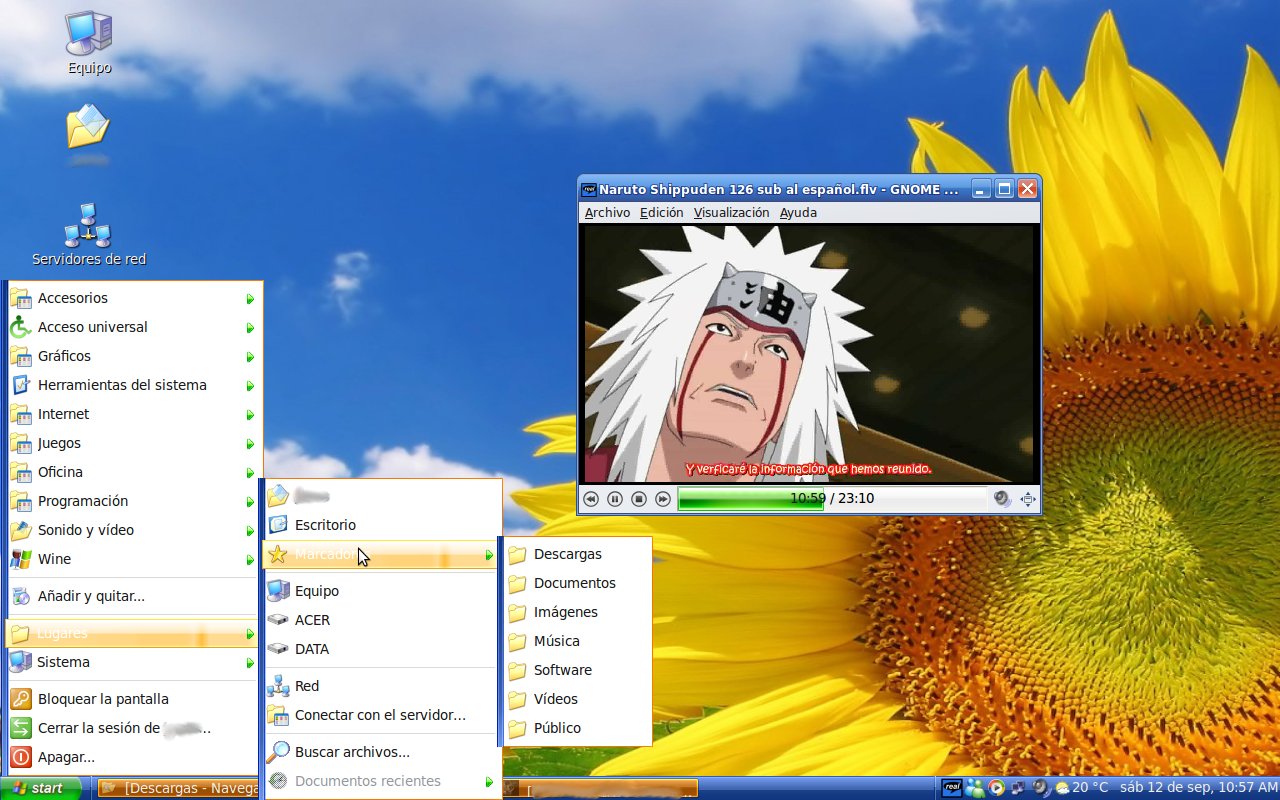Click the weather 20 °C tray indicator

1080,788
